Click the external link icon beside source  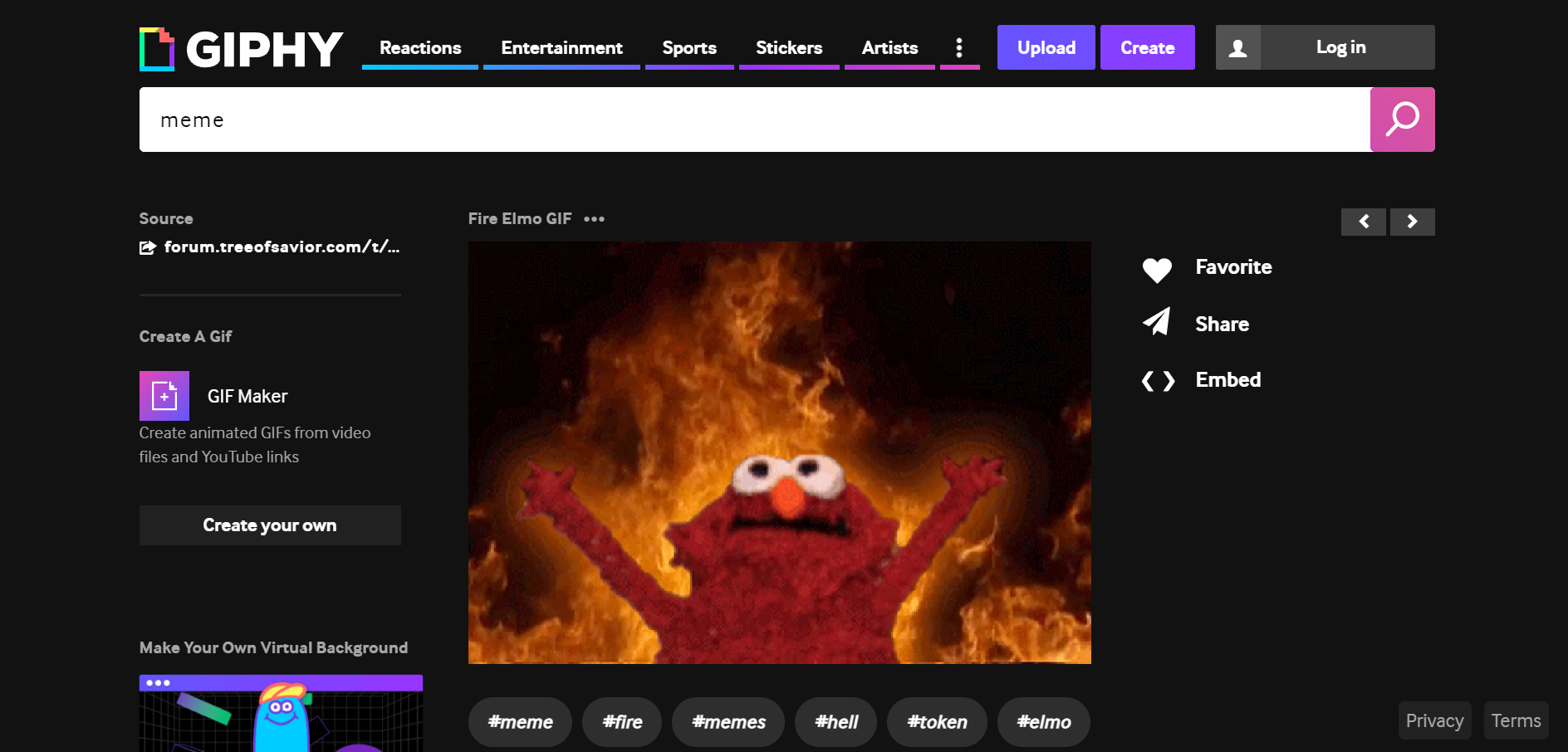(148, 247)
